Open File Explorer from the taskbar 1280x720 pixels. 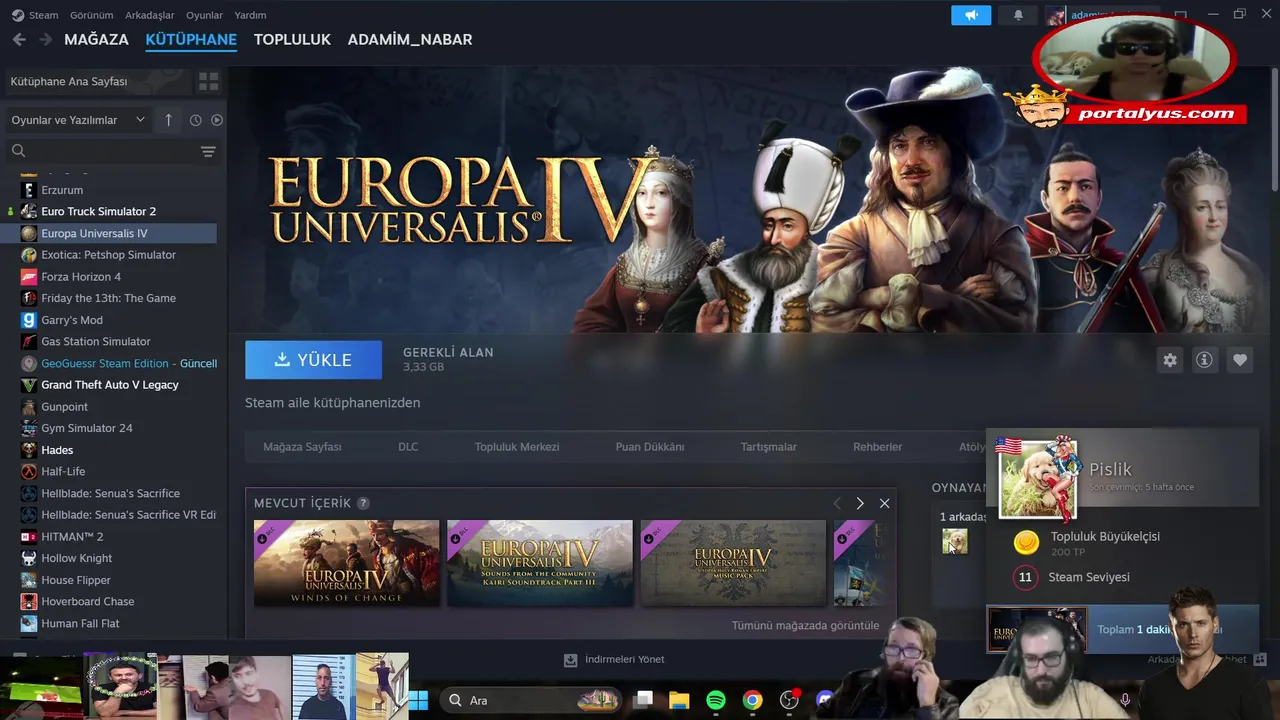point(679,700)
